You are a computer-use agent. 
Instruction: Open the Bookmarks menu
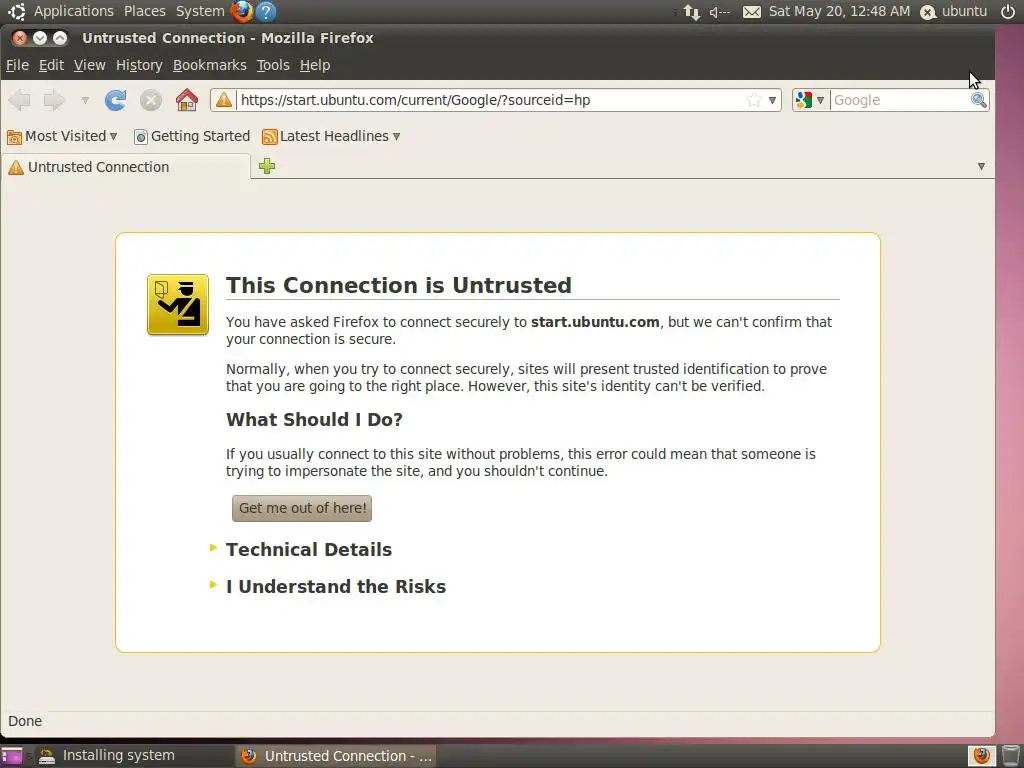pyautogui.click(x=210, y=65)
